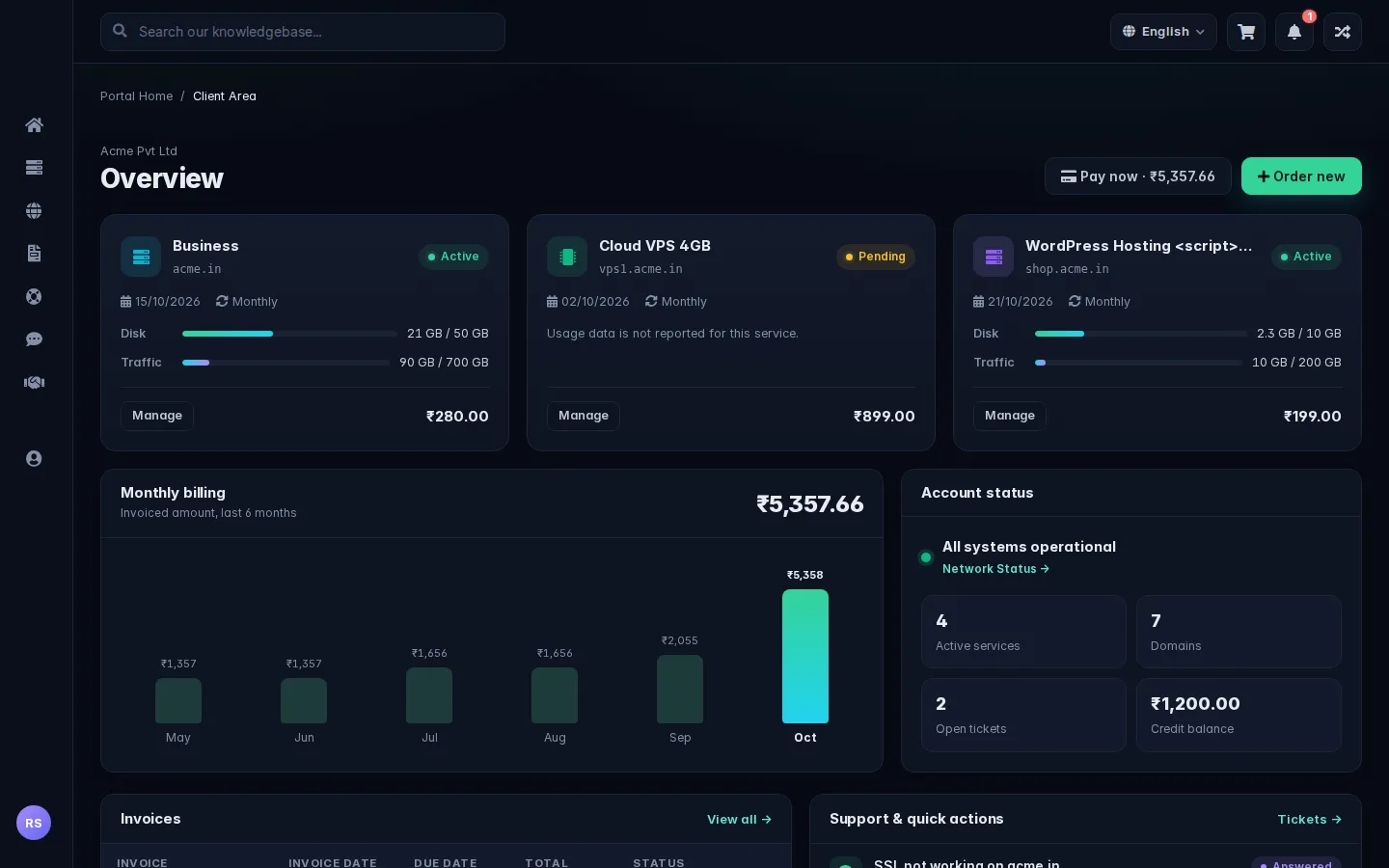
Task: Open the notifications bell
Action: coord(1294,32)
